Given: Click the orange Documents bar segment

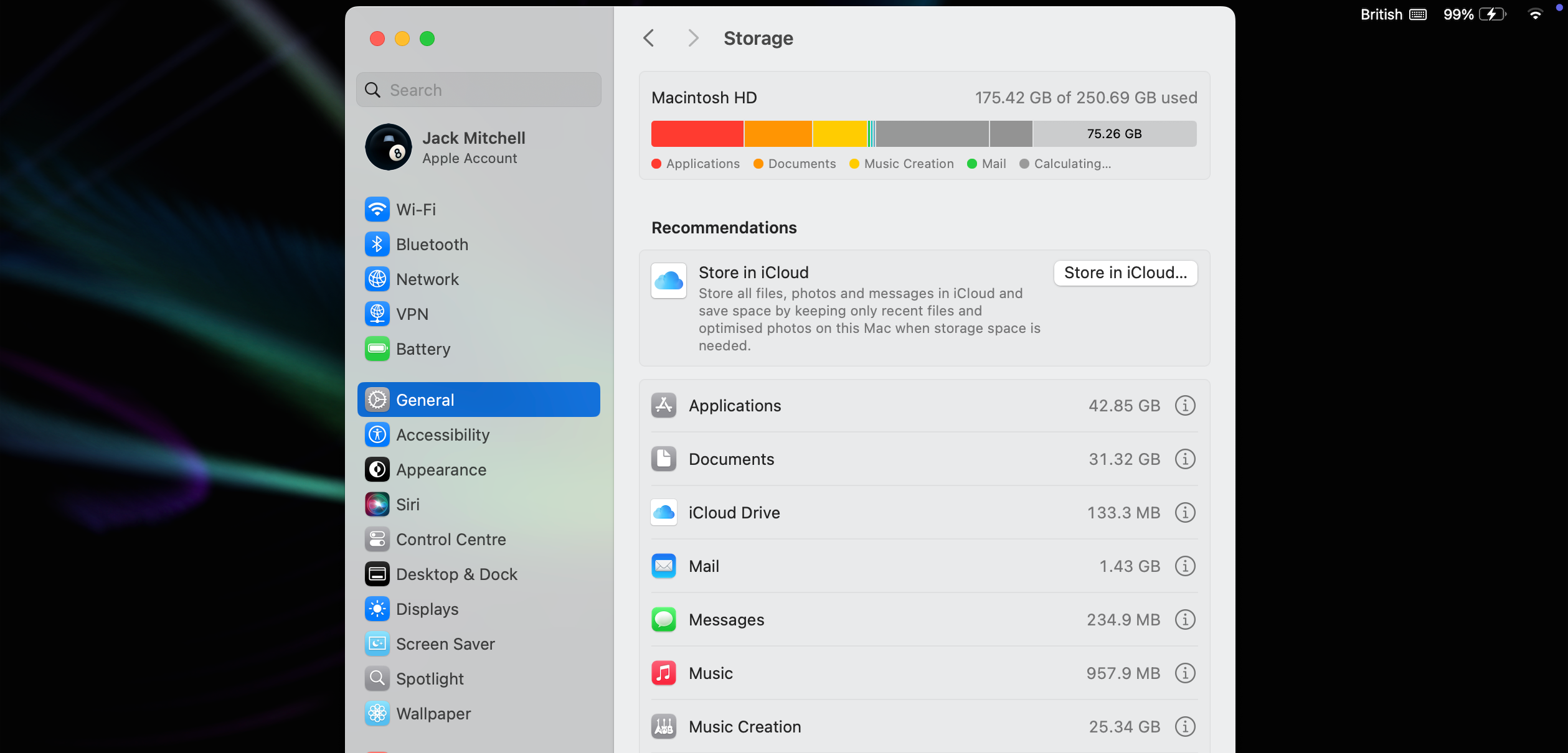Looking at the screenshot, I should point(778,134).
